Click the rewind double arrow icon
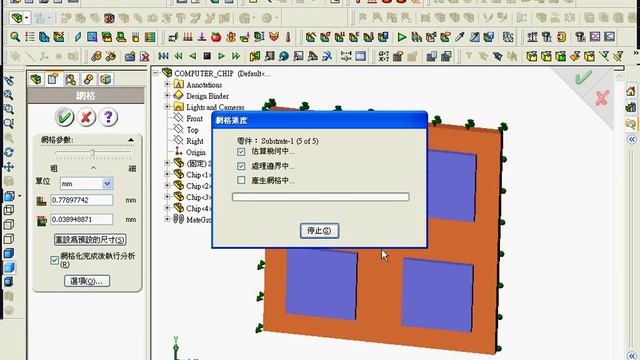Viewport: 640px width, 360px height. pos(178,56)
